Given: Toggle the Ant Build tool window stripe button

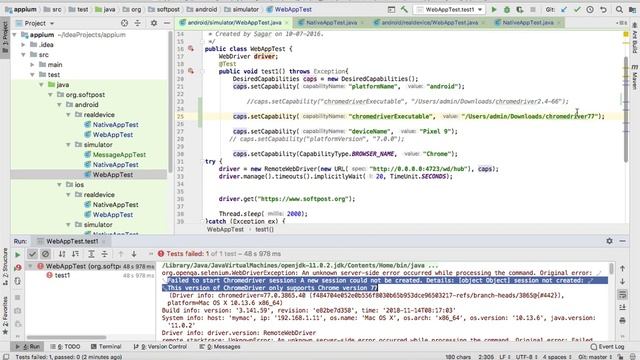Looking at the screenshot, I should tap(635, 38).
